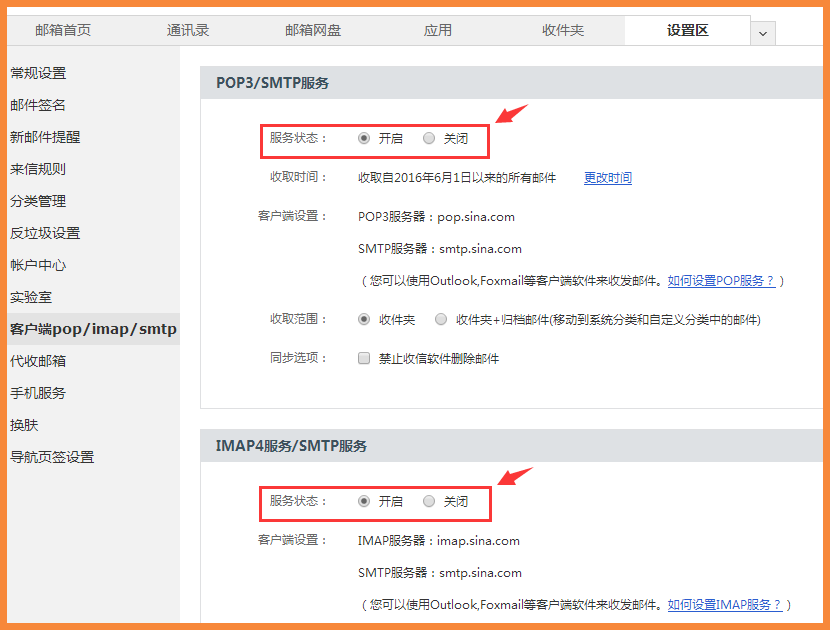Select POP3 service status 关闭 radio
Image resolution: width=830 pixels, height=630 pixels.
pos(429,138)
